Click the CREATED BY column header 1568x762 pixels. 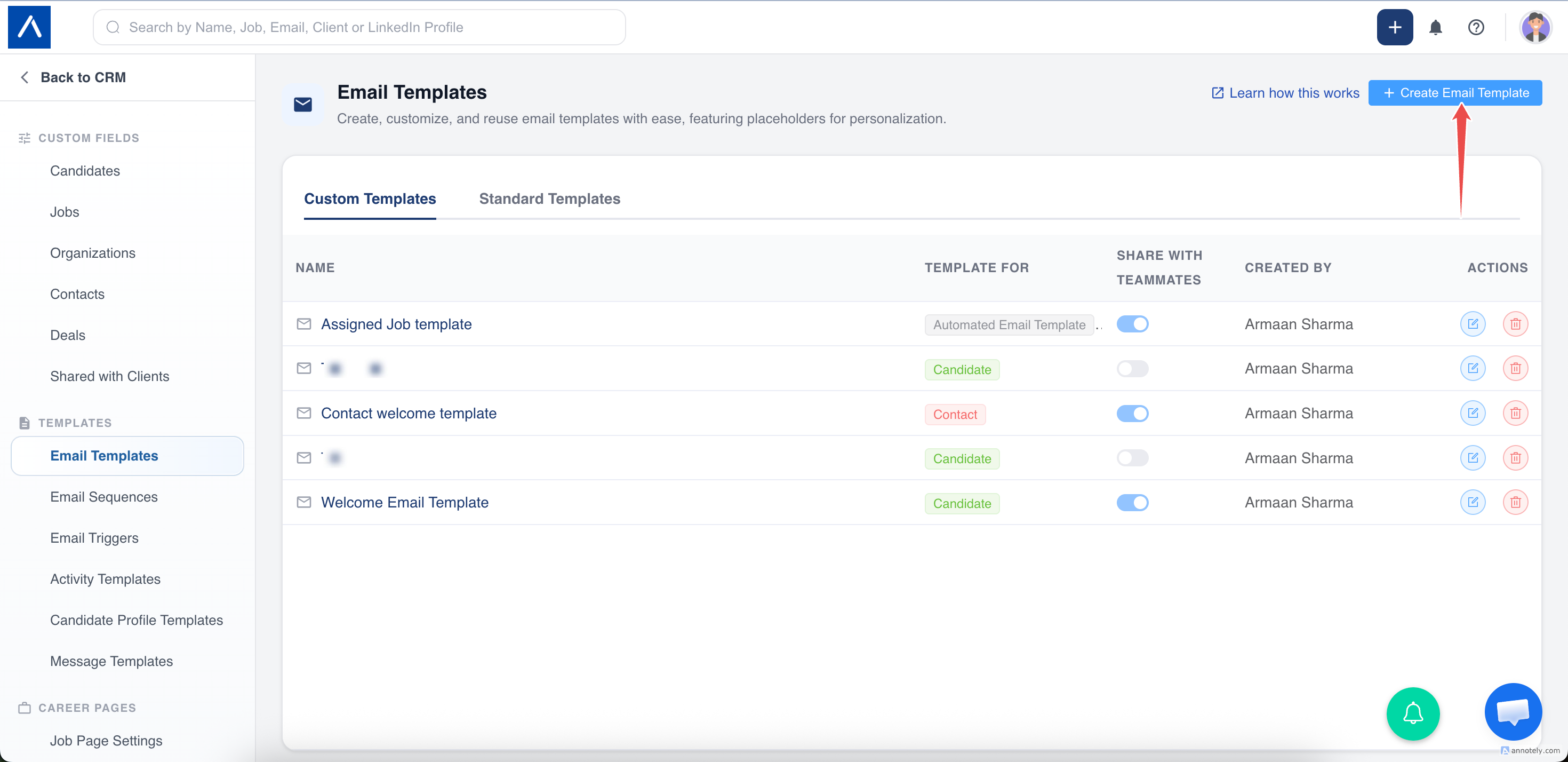[x=1288, y=267]
